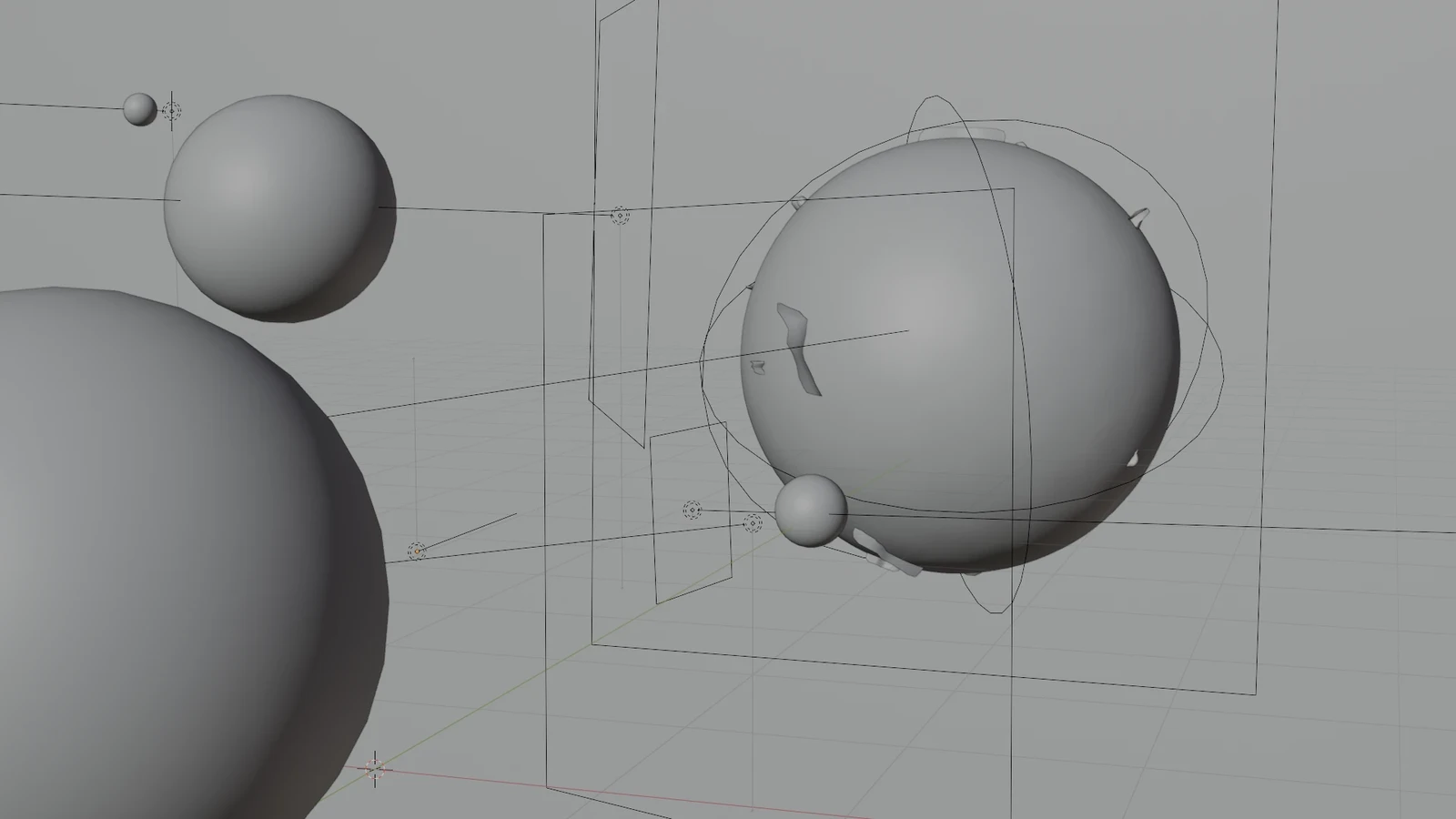
Task: Select the large sphere surrounded by wireframe rings
Action: coord(960,357)
